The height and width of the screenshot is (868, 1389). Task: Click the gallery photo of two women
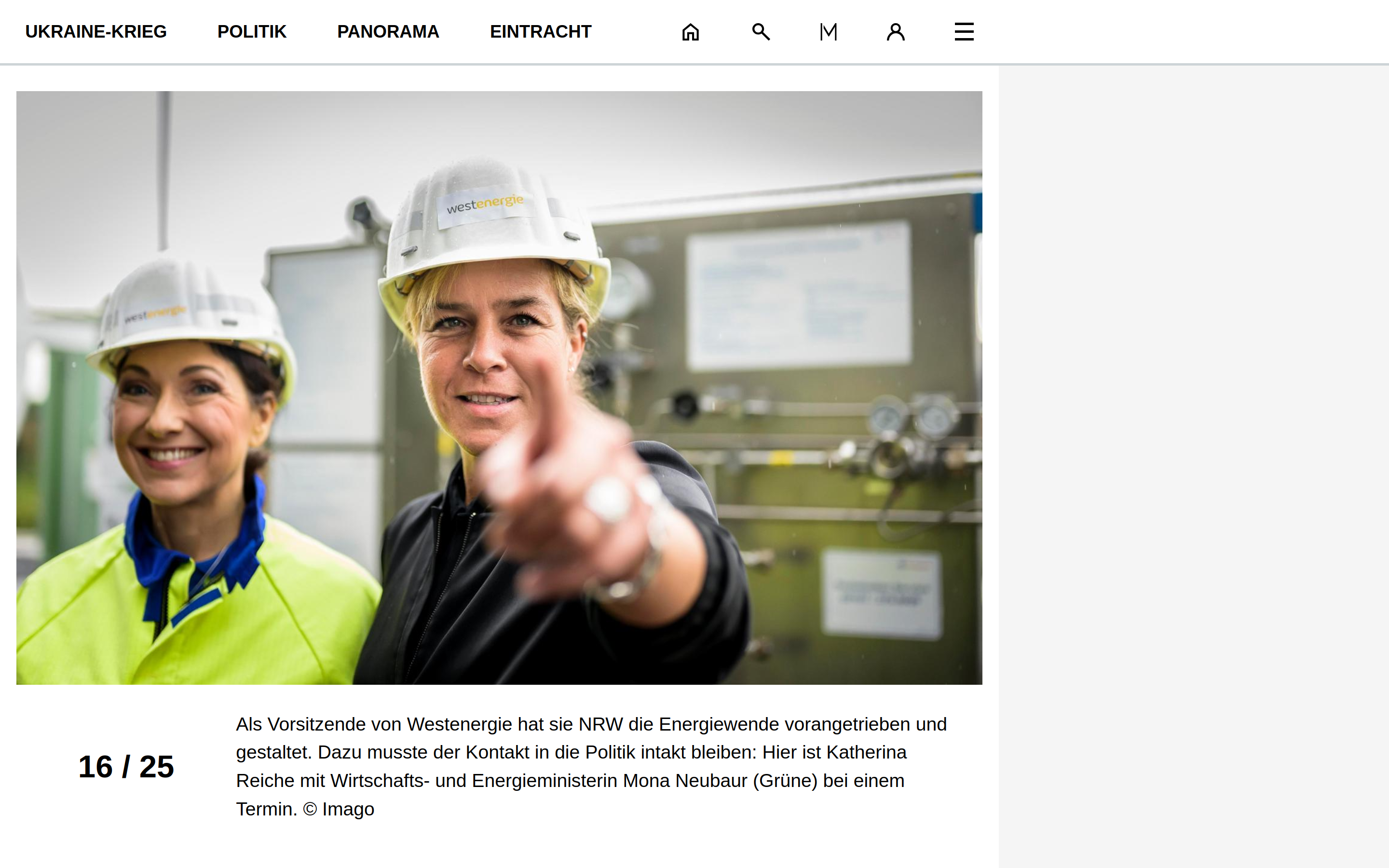[499, 388]
